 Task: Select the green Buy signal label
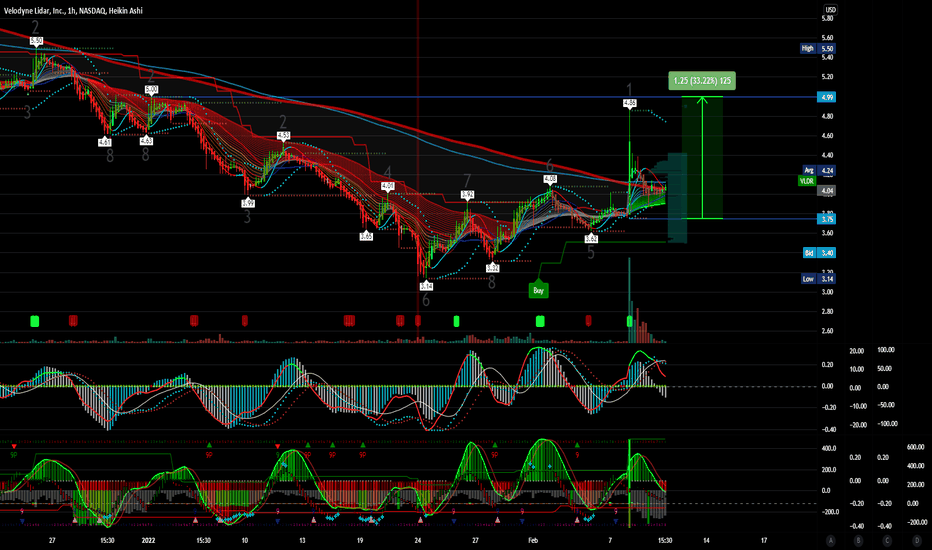[x=538, y=291]
